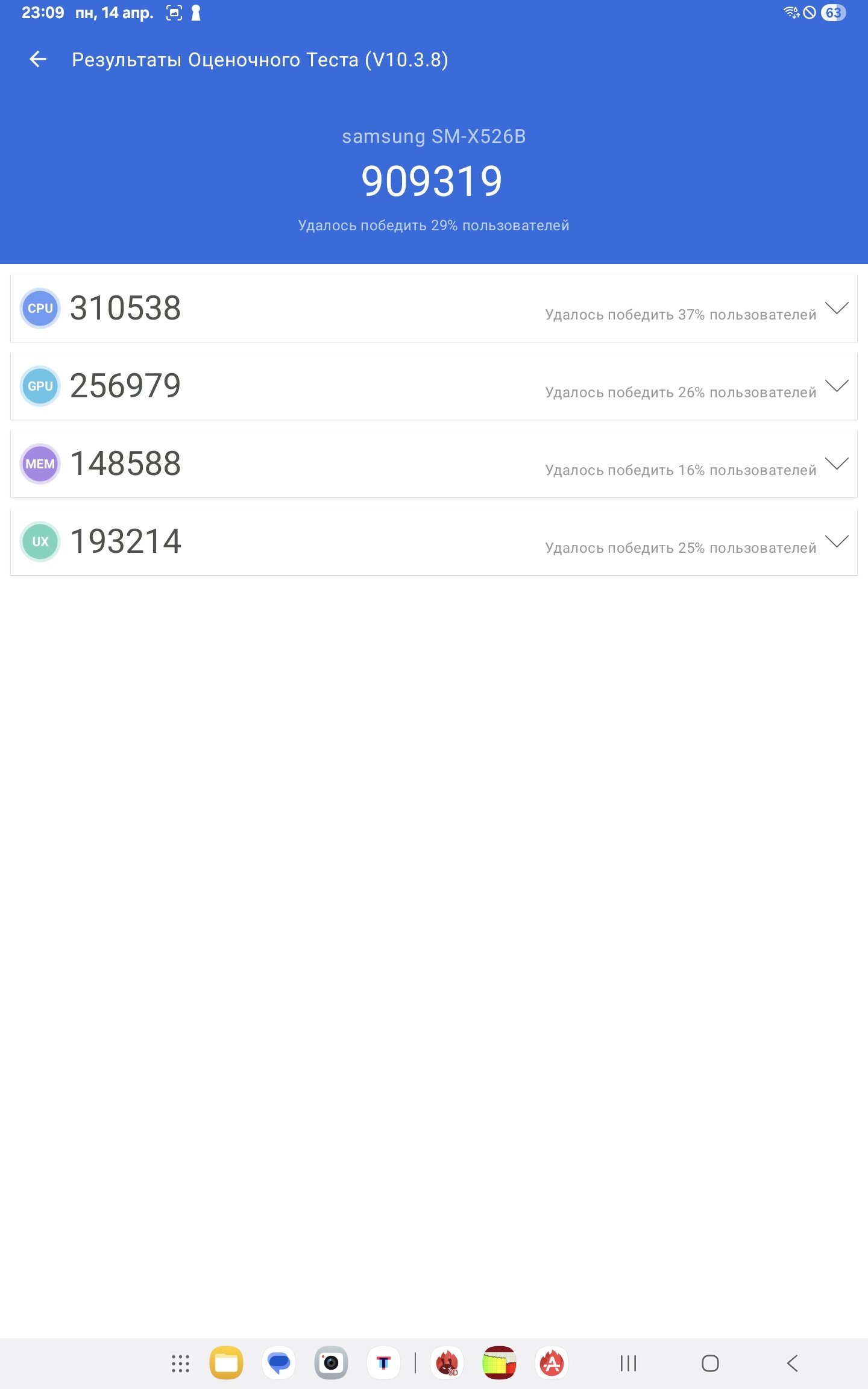Tap the Recents navigation button
Viewport: 868px width, 1389px height.
tap(628, 1363)
